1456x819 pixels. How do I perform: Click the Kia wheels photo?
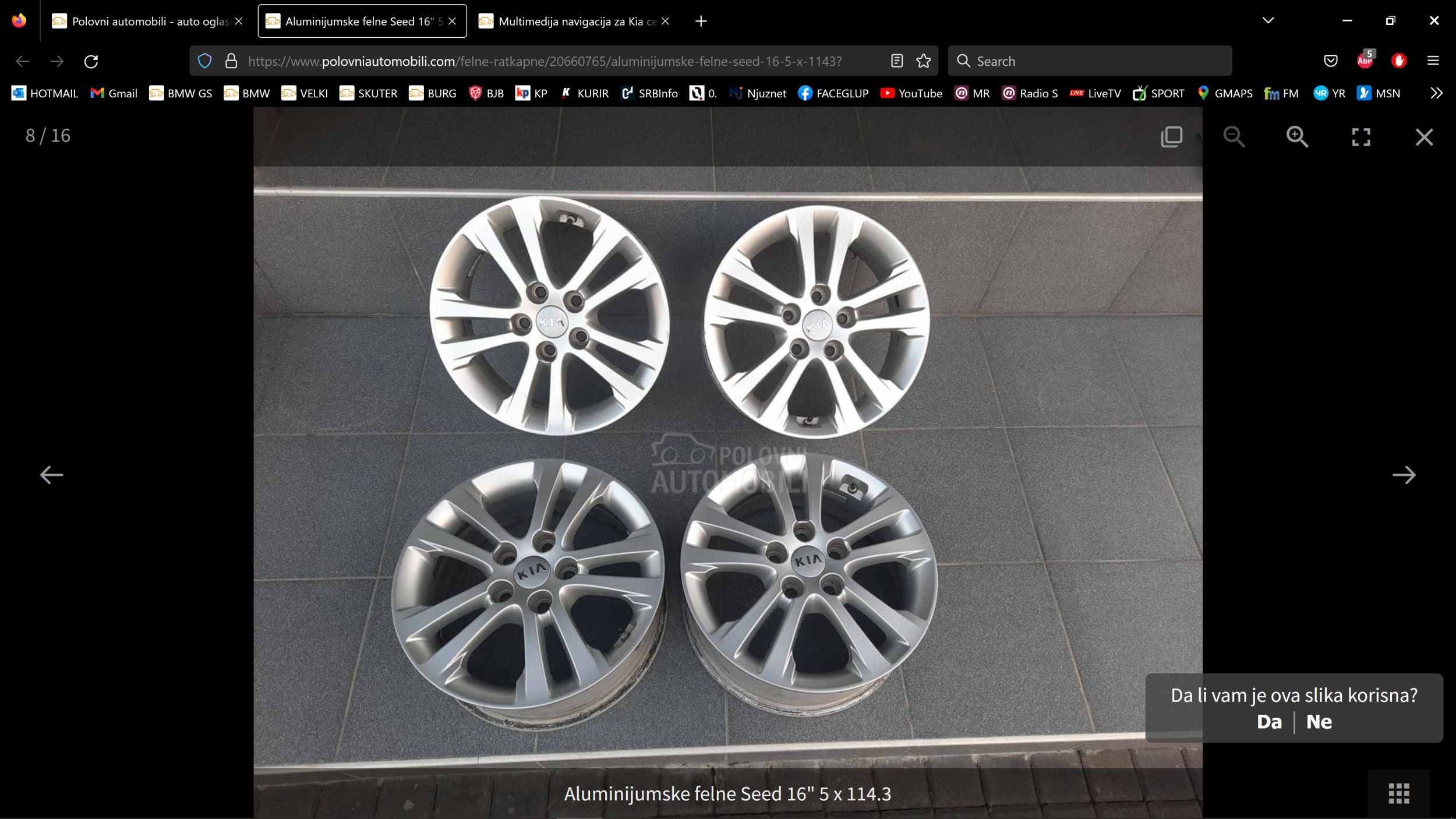(728, 463)
